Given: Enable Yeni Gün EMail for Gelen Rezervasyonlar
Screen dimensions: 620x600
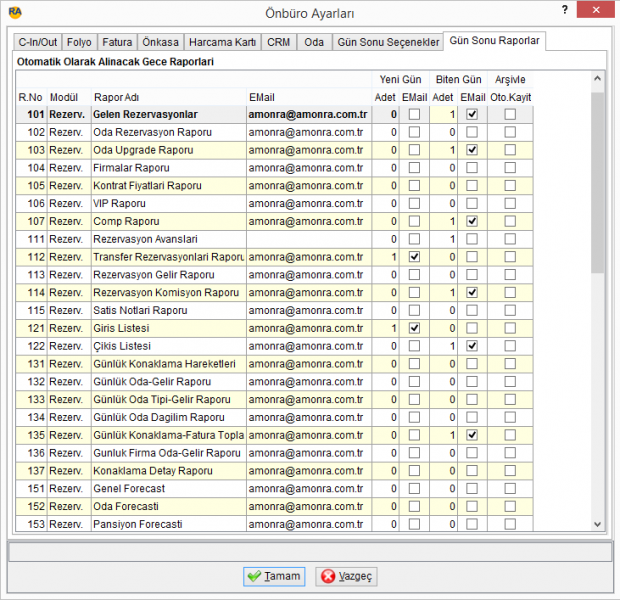Looking at the screenshot, I should [414, 114].
